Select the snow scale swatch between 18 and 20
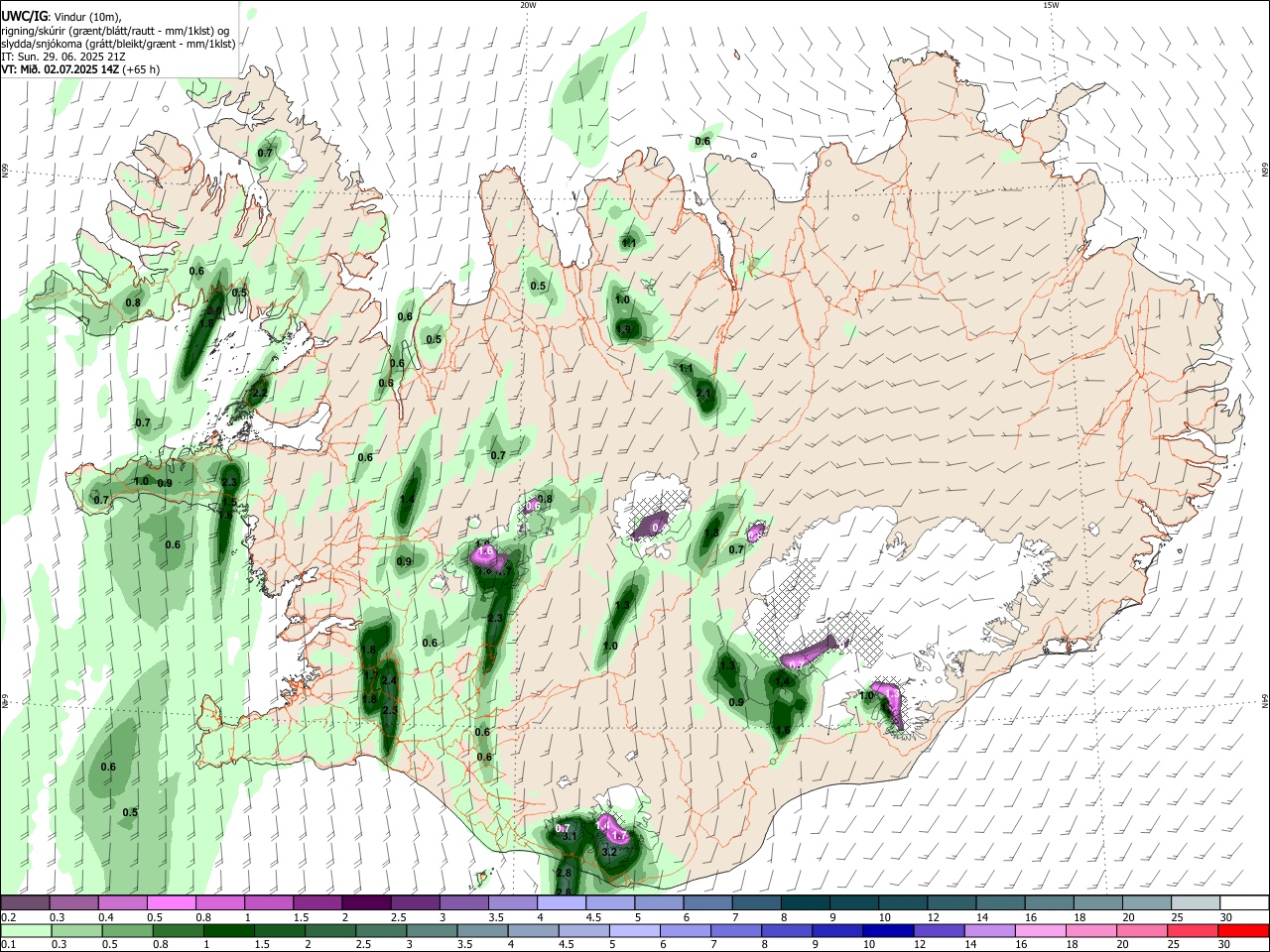 coord(1096,903)
